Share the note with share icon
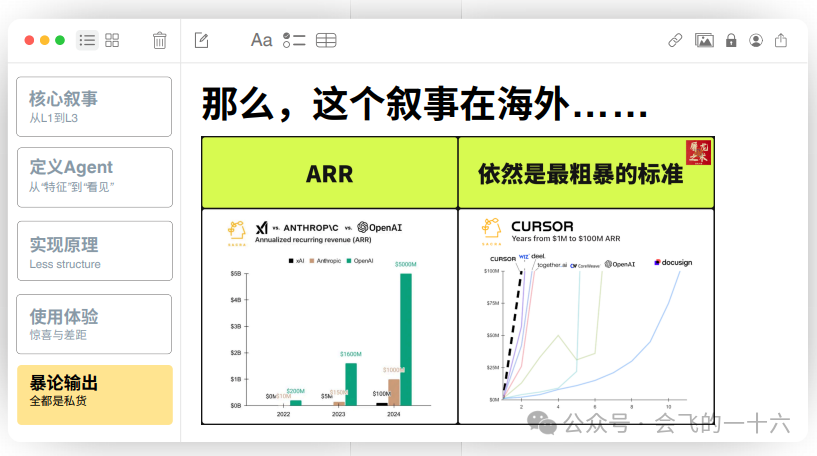 tap(781, 40)
